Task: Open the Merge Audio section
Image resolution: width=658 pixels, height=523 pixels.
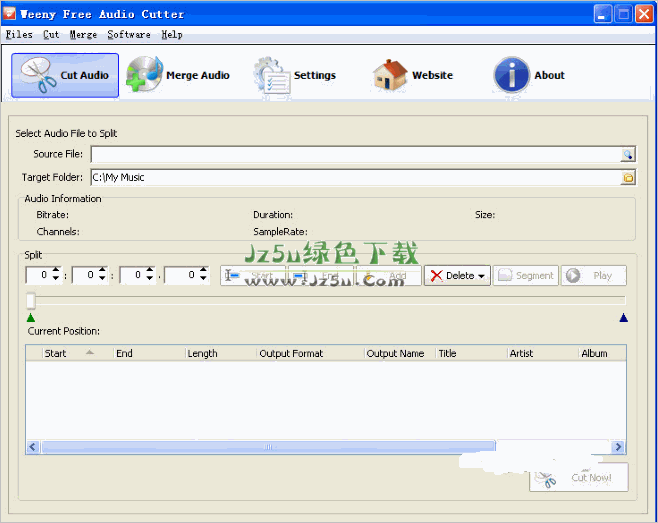Action: click(x=178, y=76)
